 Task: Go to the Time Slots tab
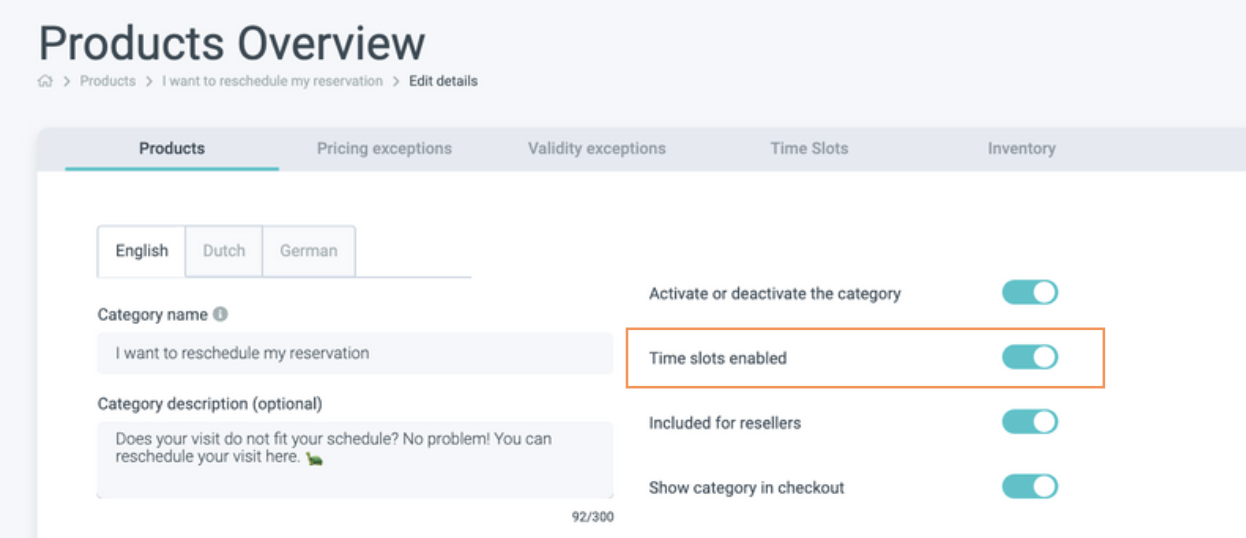tap(809, 149)
